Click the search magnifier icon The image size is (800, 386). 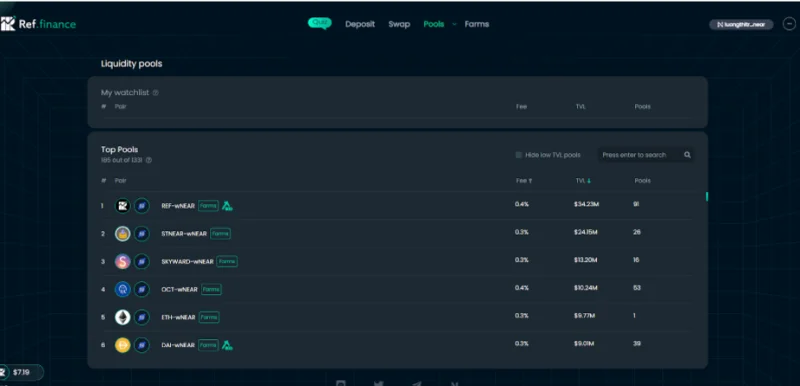pos(687,155)
